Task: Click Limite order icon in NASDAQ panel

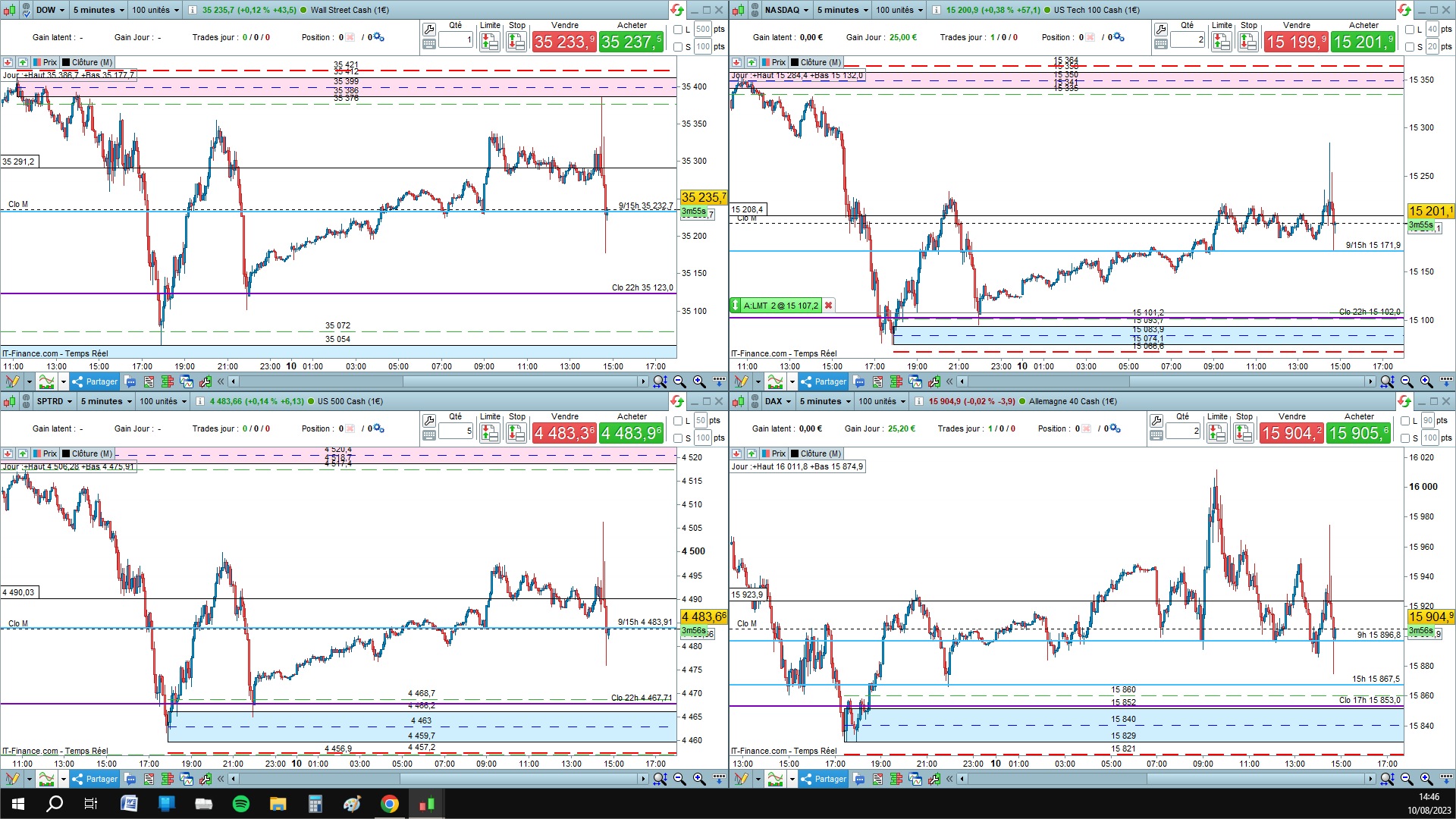Action: (x=1221, y=42)
